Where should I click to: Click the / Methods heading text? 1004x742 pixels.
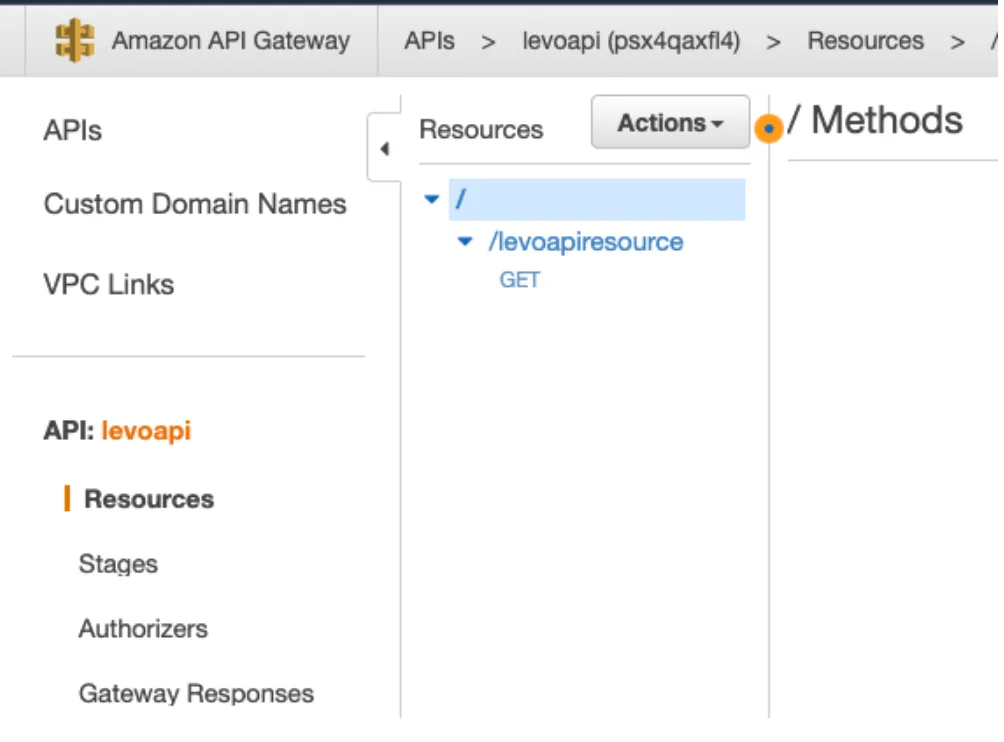pyautogui.click(x=875, y=120)
